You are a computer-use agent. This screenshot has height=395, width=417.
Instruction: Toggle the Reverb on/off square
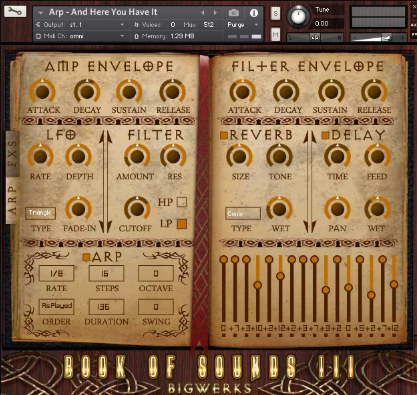(224, 135)
